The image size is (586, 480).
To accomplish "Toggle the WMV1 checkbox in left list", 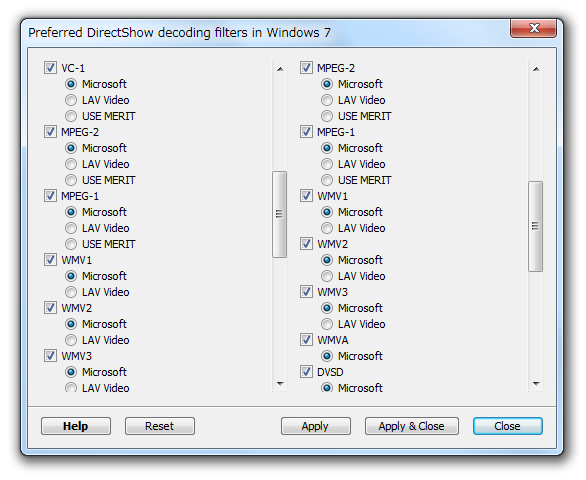I will pyautogui.click(x=50, y=260).
